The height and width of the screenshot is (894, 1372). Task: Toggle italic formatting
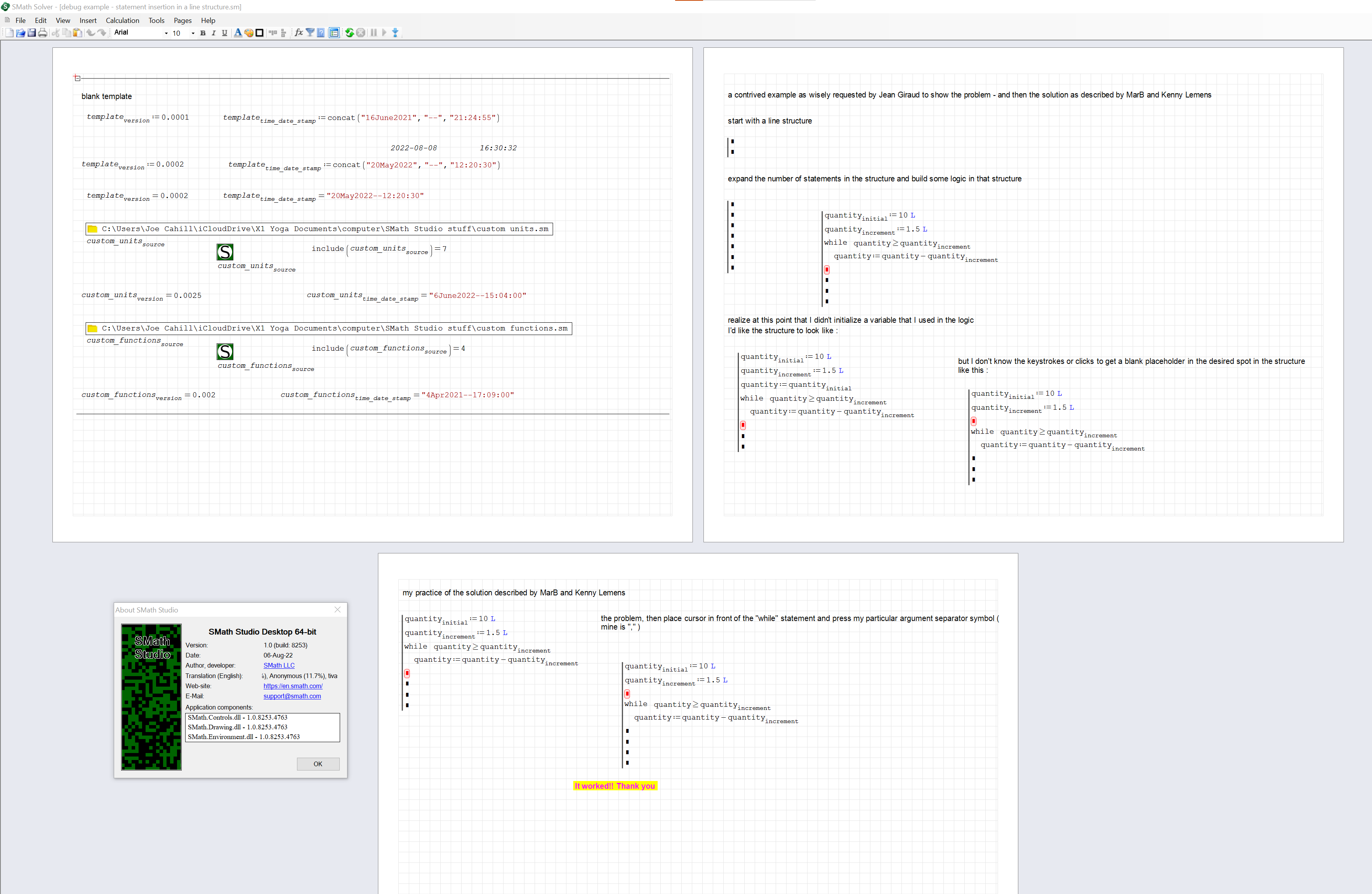pos(213,33)
